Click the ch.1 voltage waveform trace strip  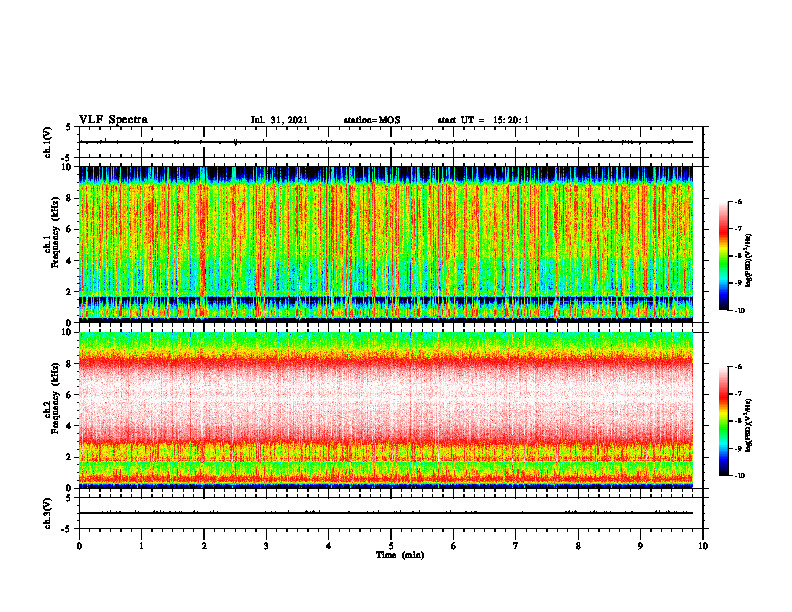pyautogui.click(x=386, y=142)
